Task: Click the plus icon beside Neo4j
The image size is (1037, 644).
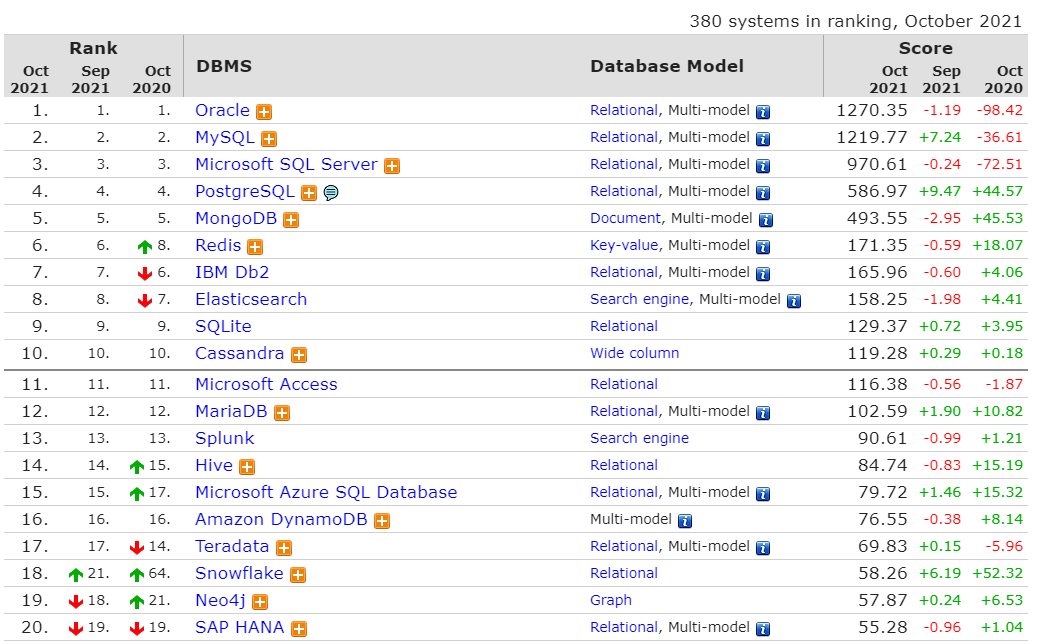Action: pos(260,602)
